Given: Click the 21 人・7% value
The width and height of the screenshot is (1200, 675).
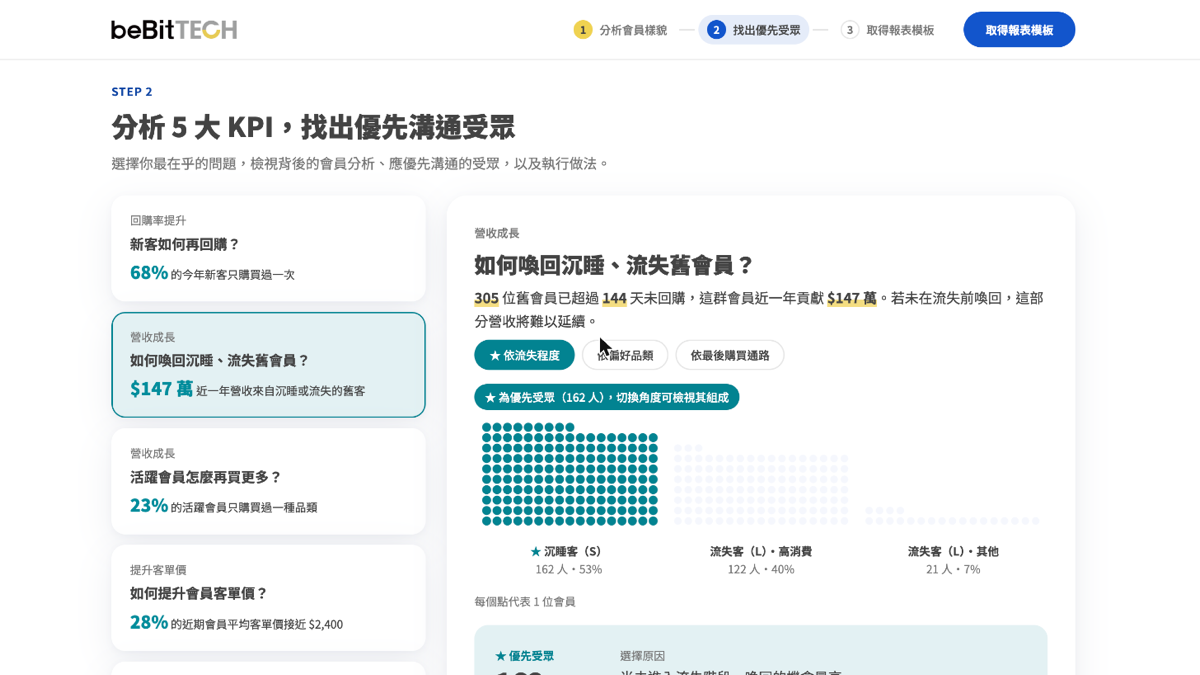Looking at the screenshot, I should pyautogui.click(x=953, y=569).
